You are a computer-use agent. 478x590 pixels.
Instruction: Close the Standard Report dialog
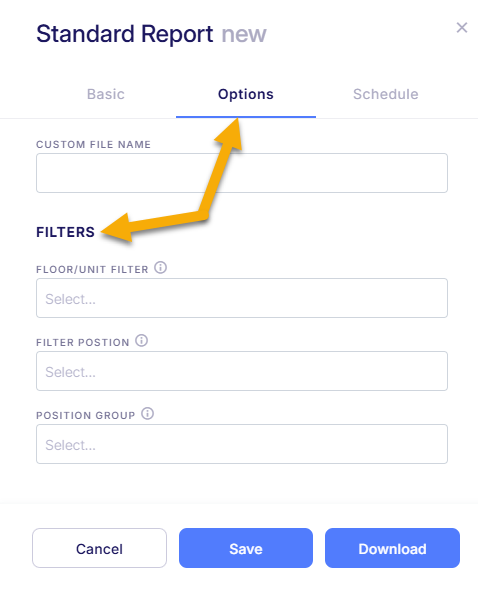[462, 27]
